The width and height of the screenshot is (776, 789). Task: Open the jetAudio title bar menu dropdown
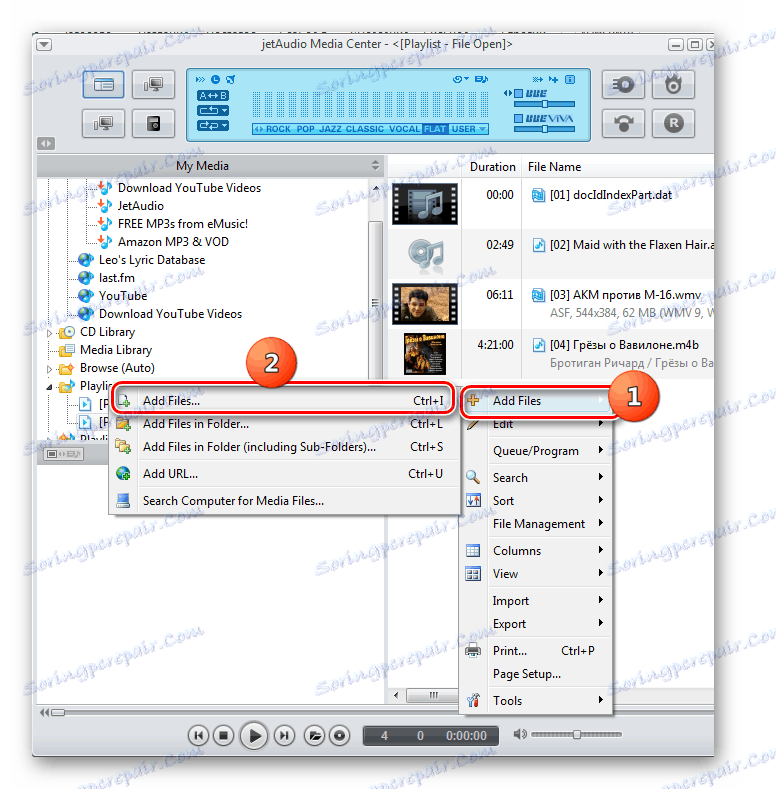tap(44, 45)
